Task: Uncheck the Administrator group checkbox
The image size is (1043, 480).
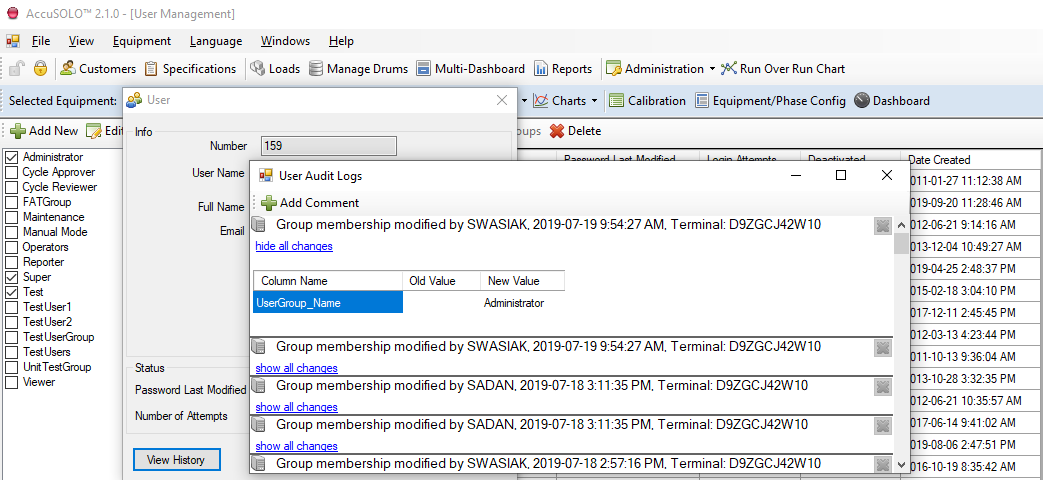Action: tap(12, 157)
